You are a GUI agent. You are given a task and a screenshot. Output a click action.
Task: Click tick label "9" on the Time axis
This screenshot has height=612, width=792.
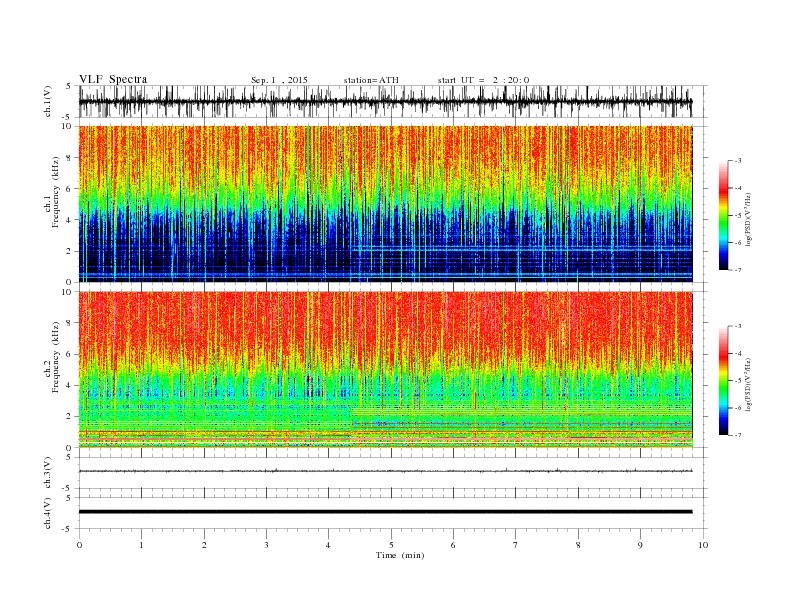(x=640, y=545)
